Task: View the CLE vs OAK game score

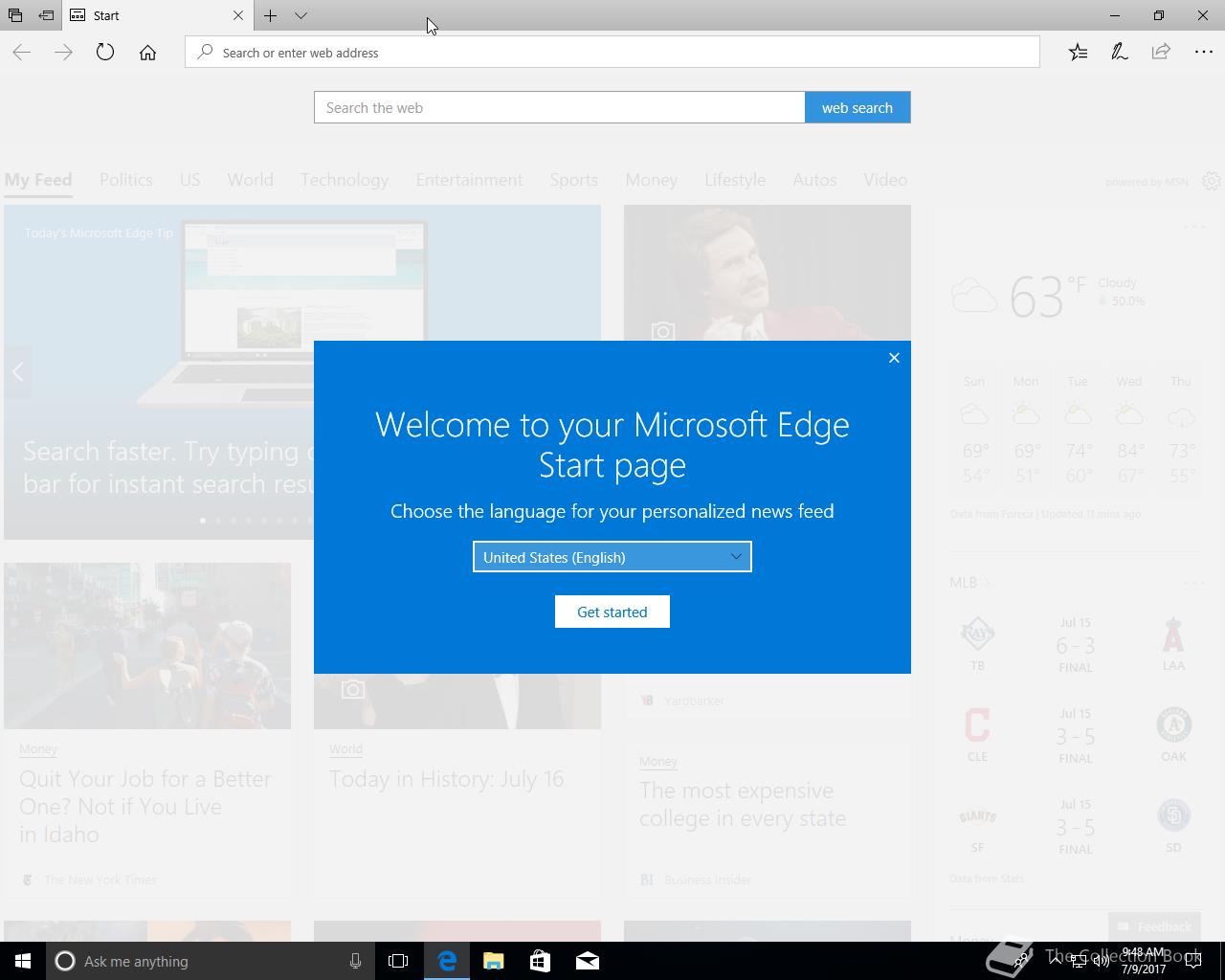Action: 1076,736
